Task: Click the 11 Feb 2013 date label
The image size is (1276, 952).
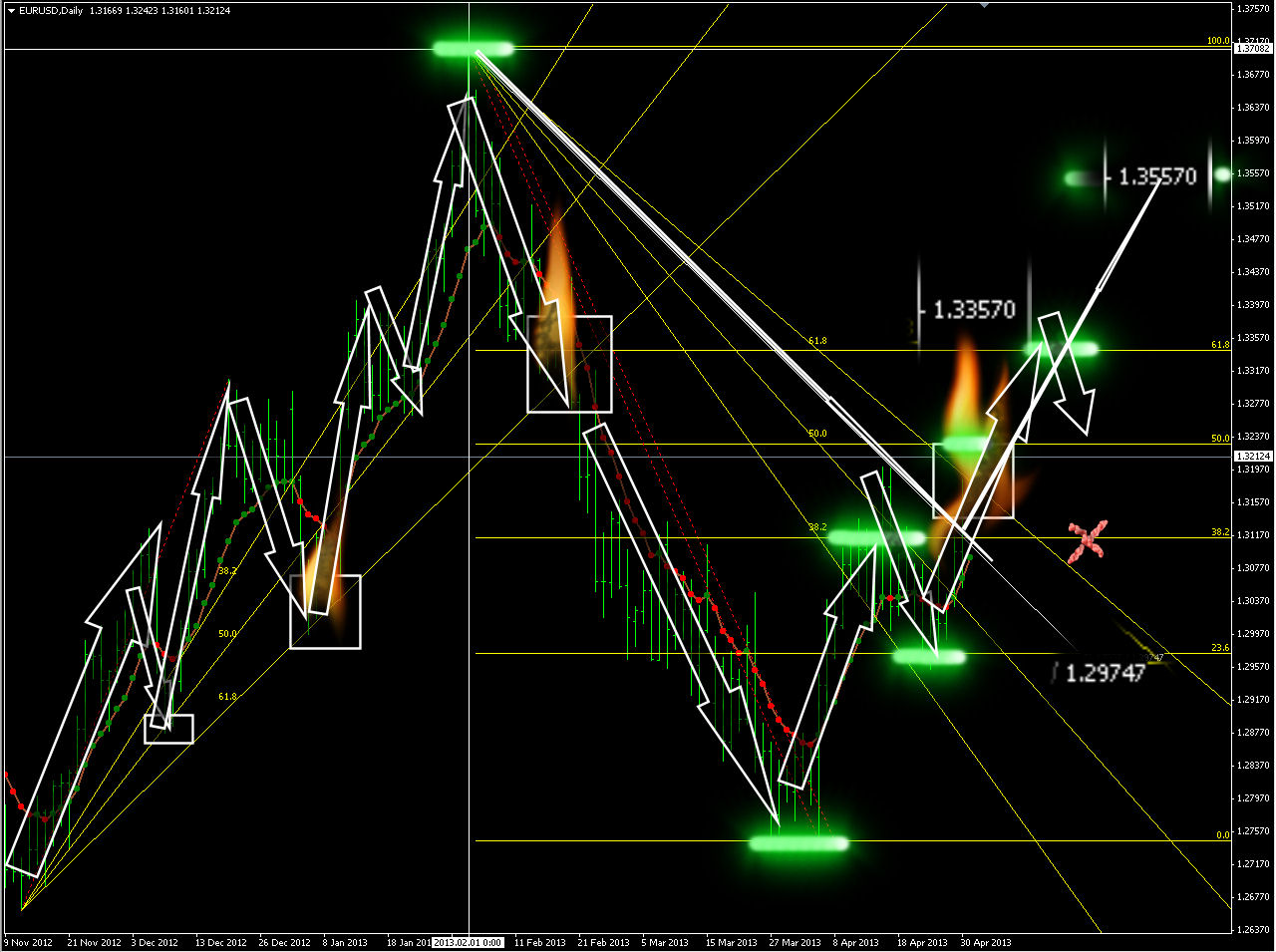Action: tap(539, 942)
